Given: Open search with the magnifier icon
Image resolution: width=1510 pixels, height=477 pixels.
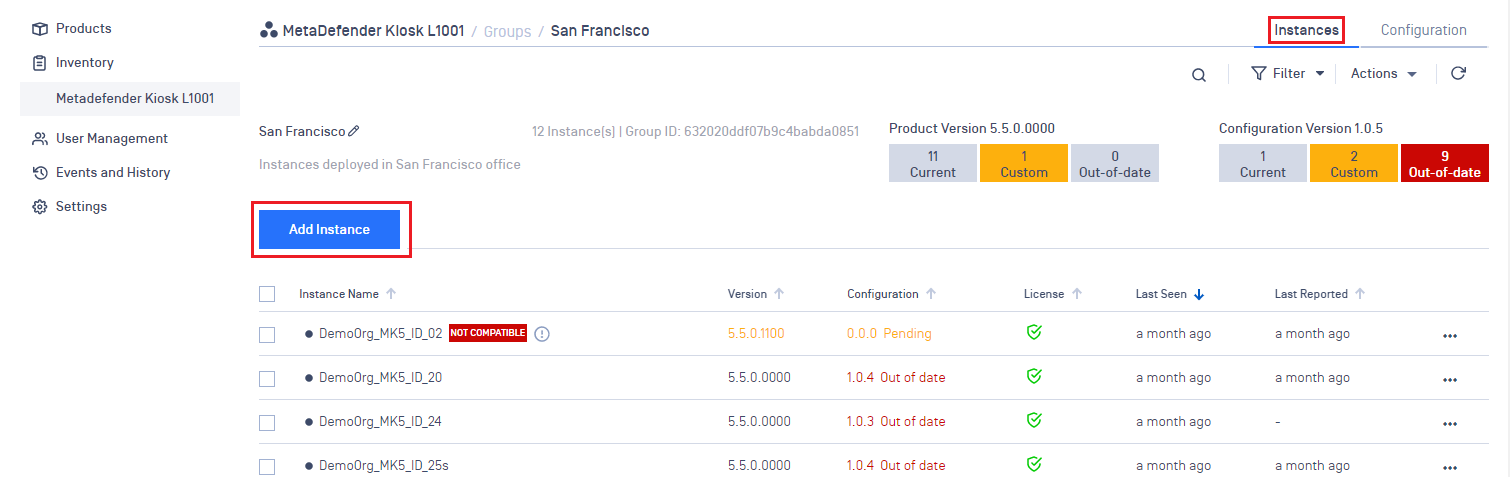Looking at the screenshot, I should [x=1198, y=74].
